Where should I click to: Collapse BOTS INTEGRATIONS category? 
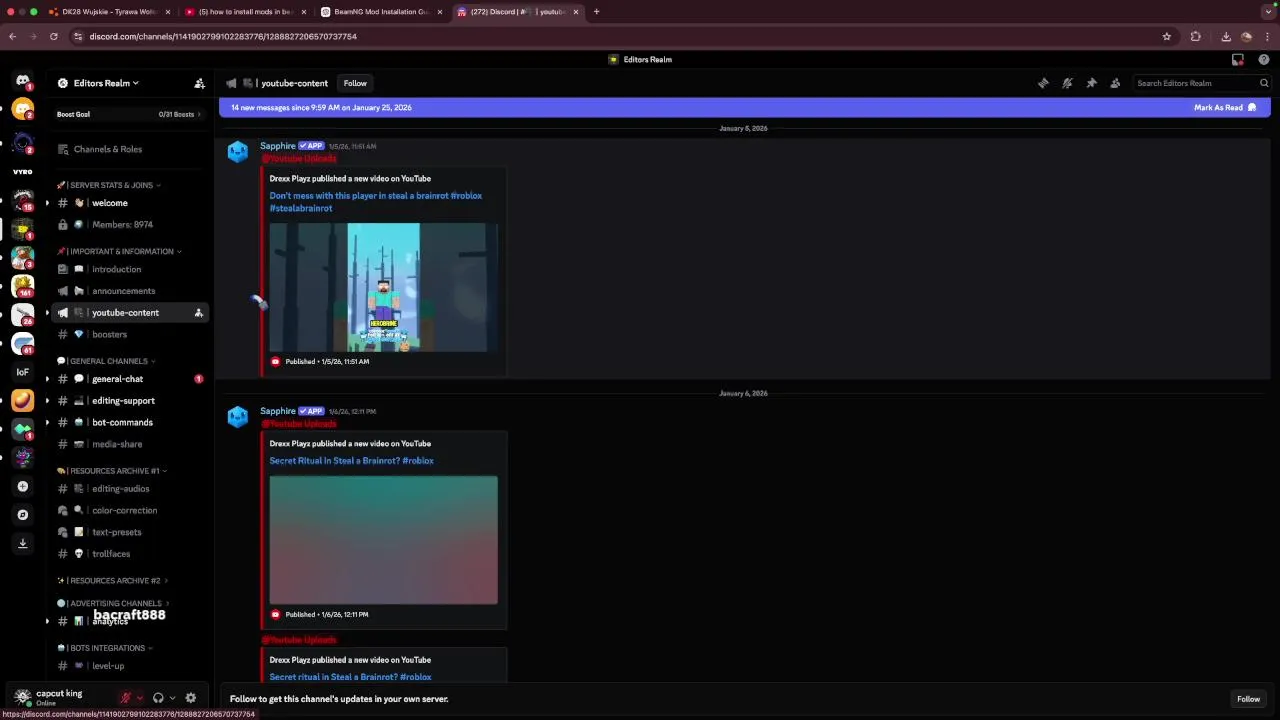point(105,648)
